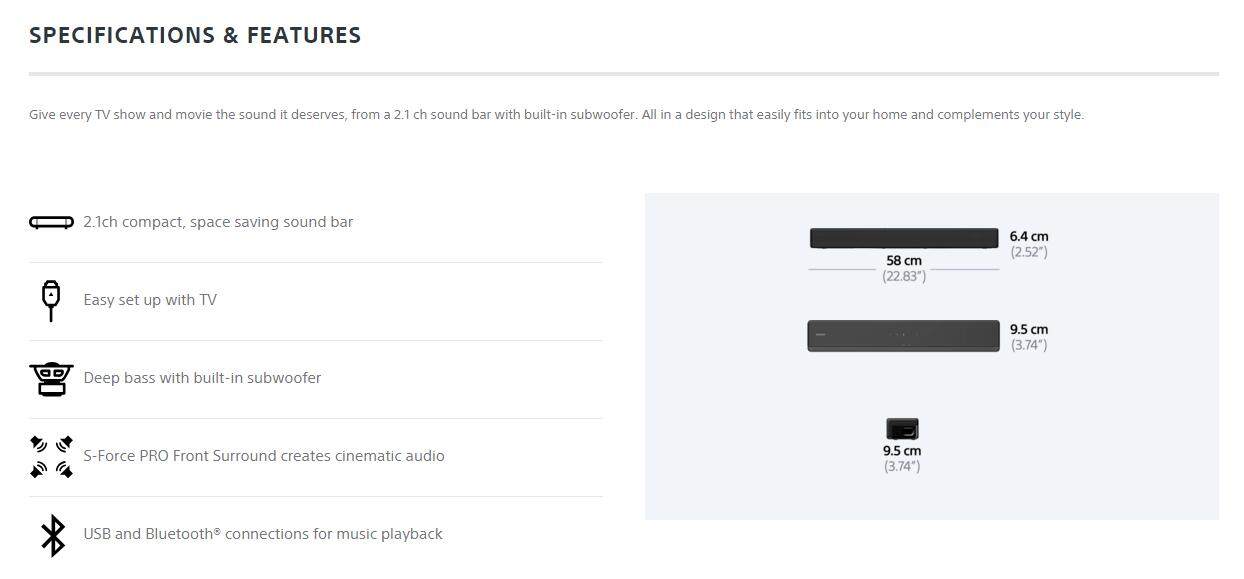Click USB and Bluetooth connections text
Image resolution: width=1244 pixels, height=579 pixels.
[263, 534]
